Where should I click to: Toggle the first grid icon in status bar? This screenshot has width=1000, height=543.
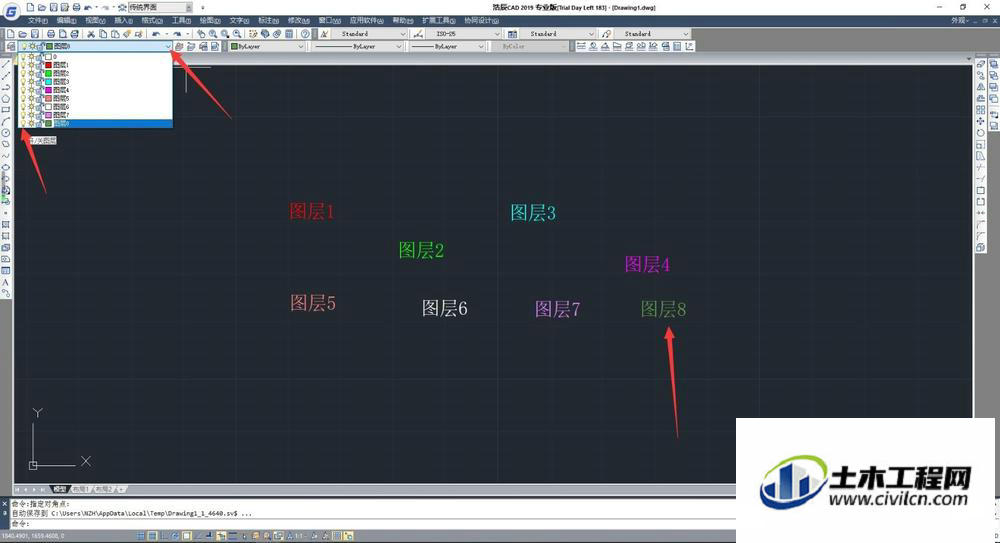(141, 536)
